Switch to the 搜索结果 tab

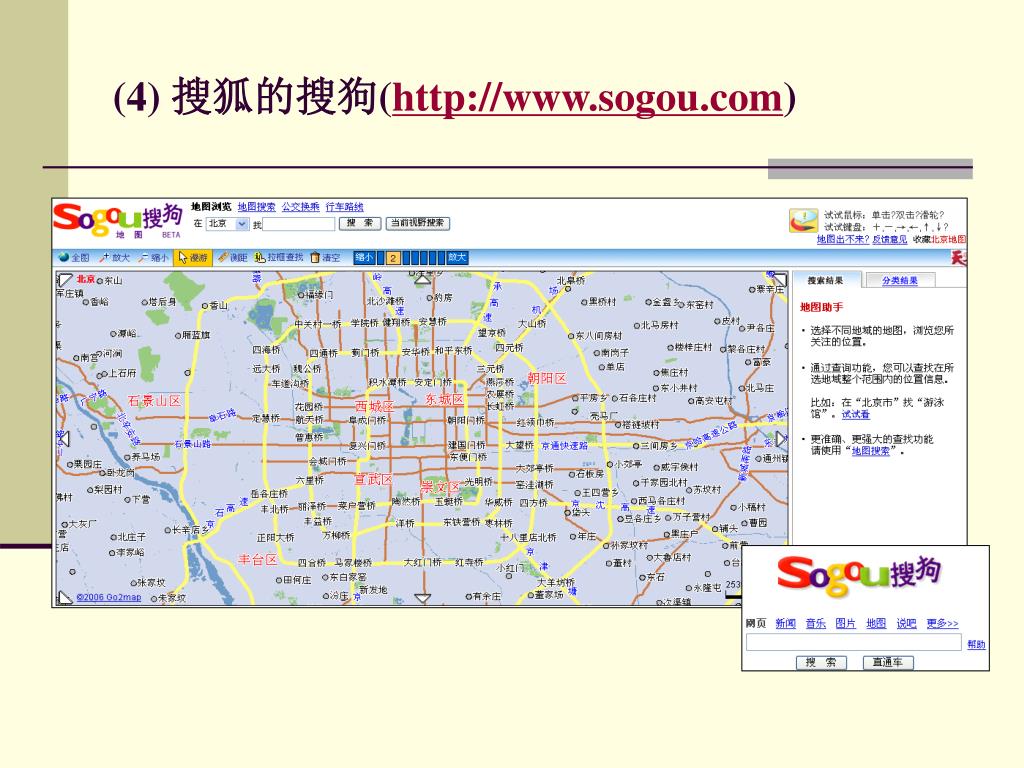point(825,280)
